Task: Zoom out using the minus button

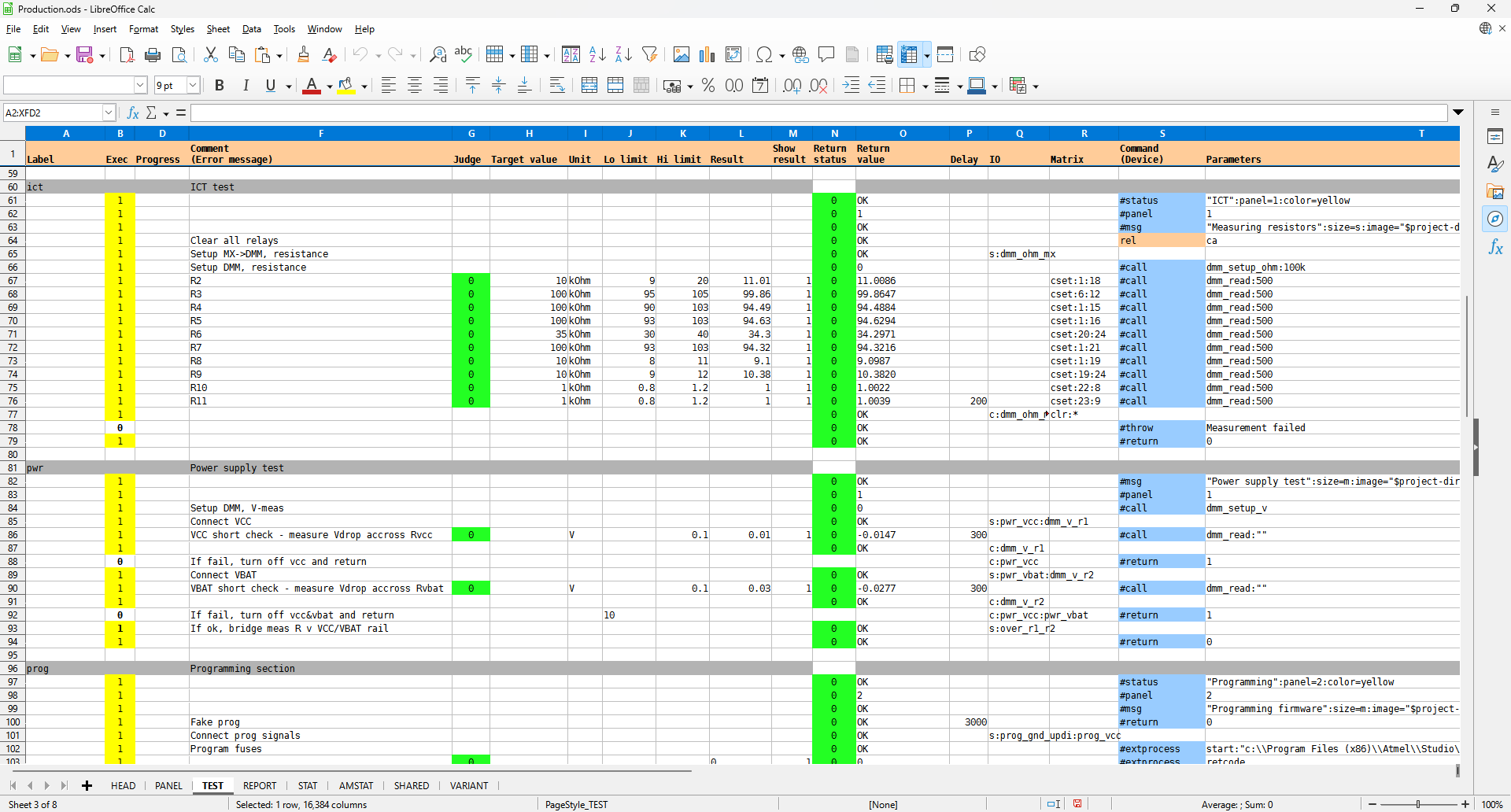Action: point(1372,804)
